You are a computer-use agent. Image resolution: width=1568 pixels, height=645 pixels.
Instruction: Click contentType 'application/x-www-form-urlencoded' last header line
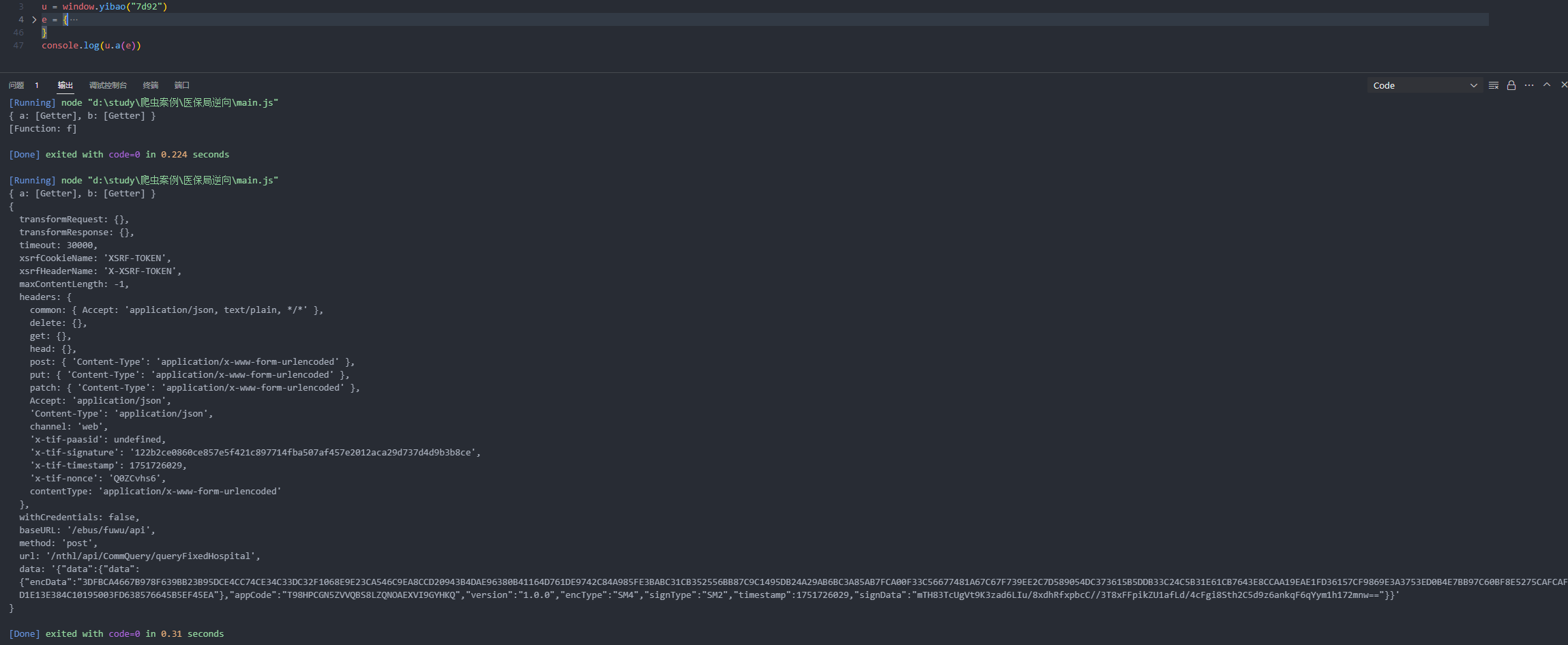click(156, 492)
